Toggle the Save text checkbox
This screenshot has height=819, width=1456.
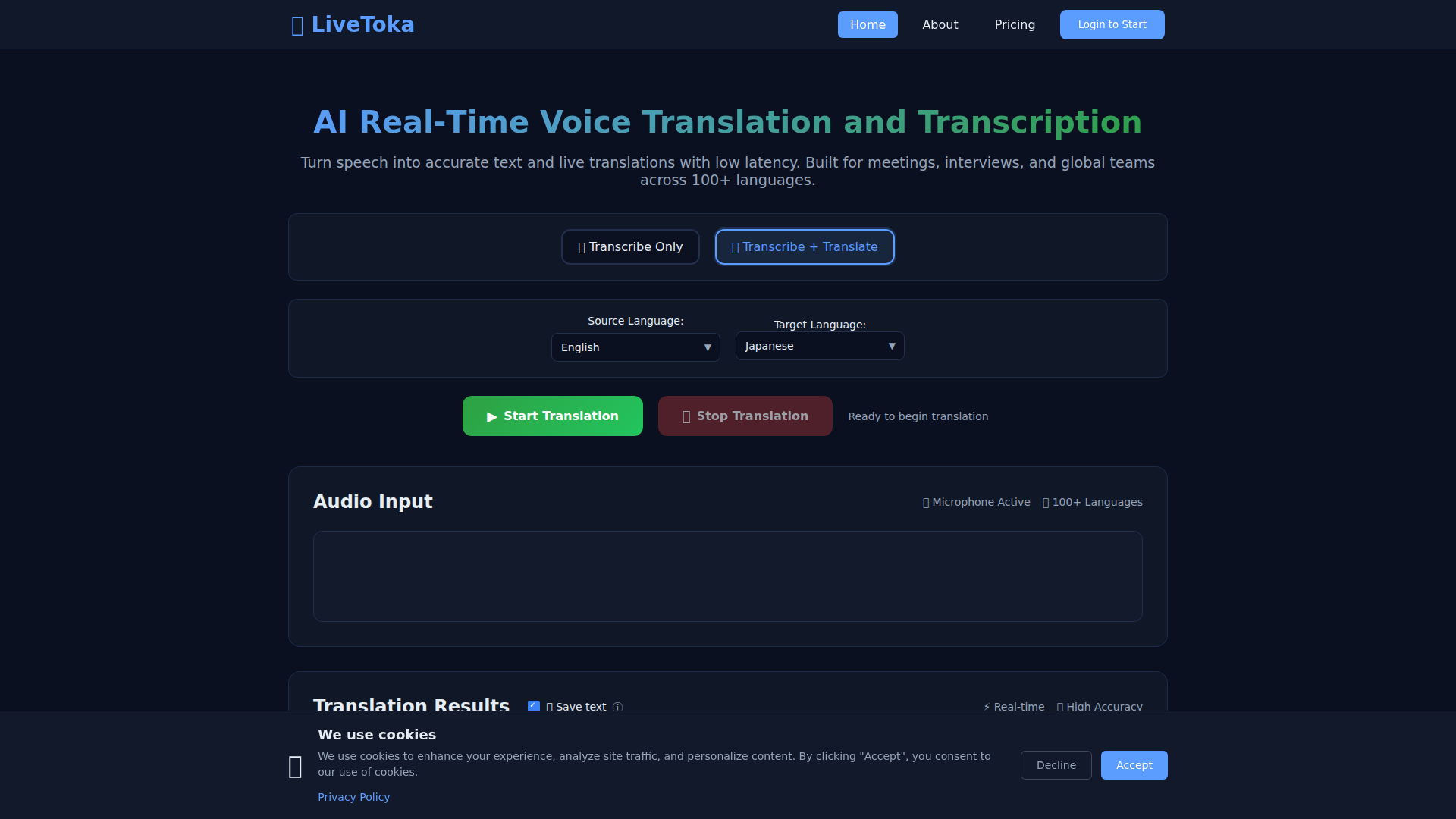tap(534, 706)
